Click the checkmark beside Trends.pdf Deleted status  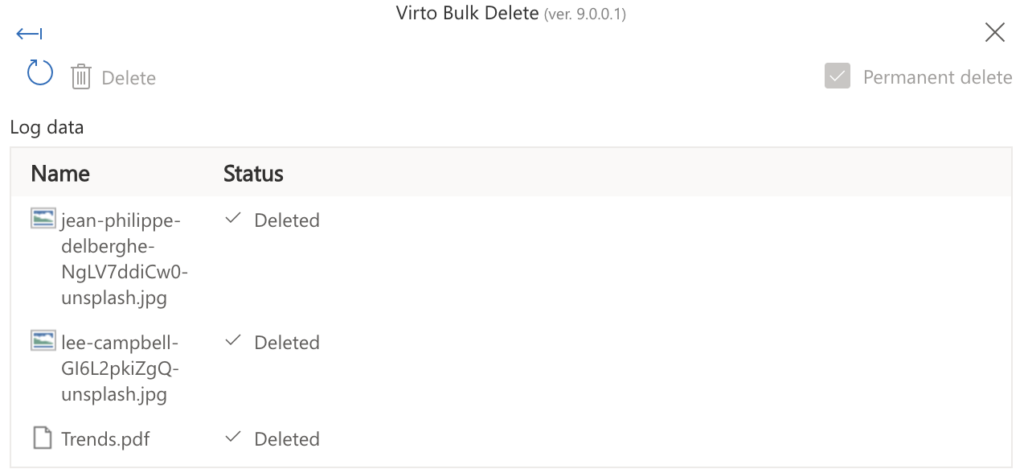pyautogui.click(x=232, y=437)
